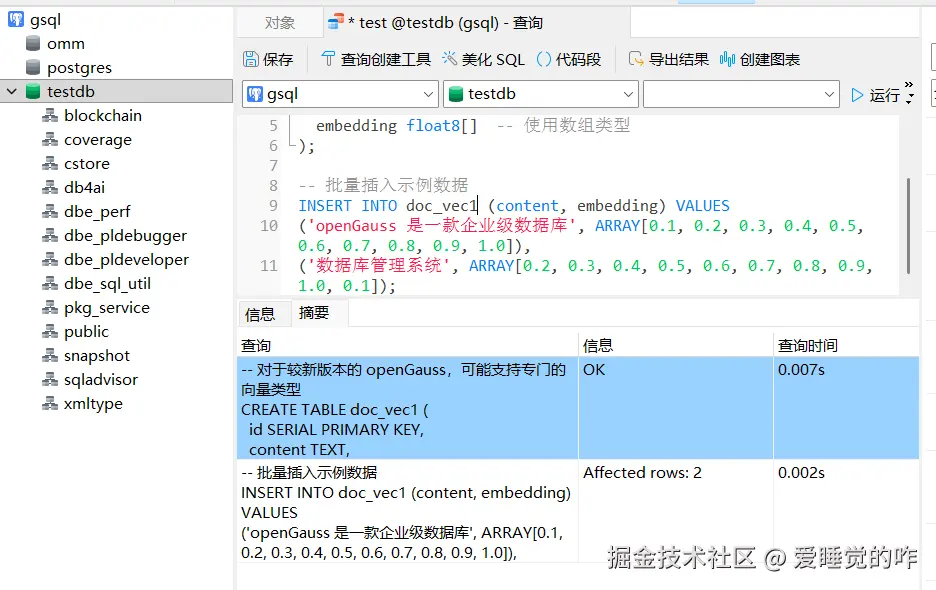Viewport: 936px width, 590px height.
Task: Select the postgres database icon
Action: [x=33, y=67]
